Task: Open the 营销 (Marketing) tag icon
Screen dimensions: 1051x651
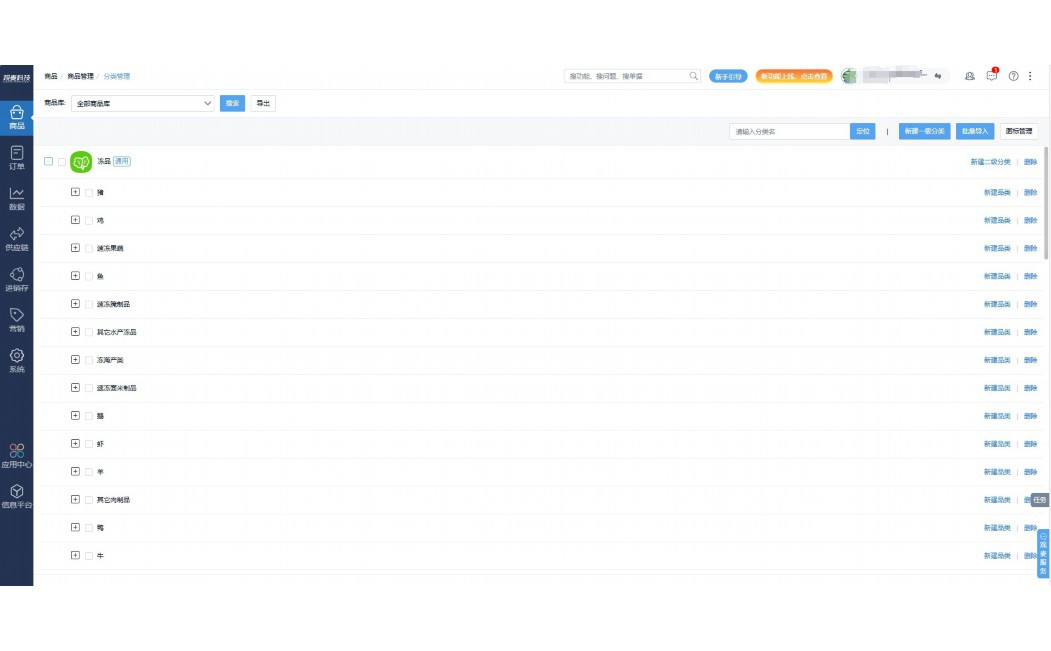Action: (16, 320)
